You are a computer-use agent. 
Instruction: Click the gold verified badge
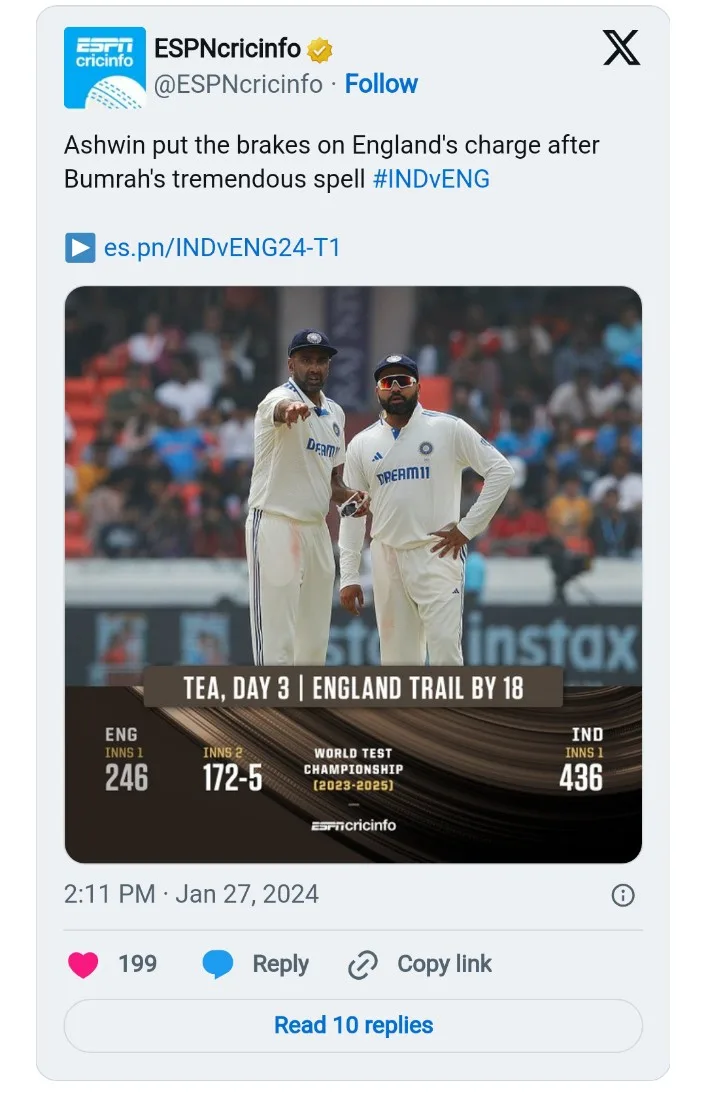(x=320, y=49)
